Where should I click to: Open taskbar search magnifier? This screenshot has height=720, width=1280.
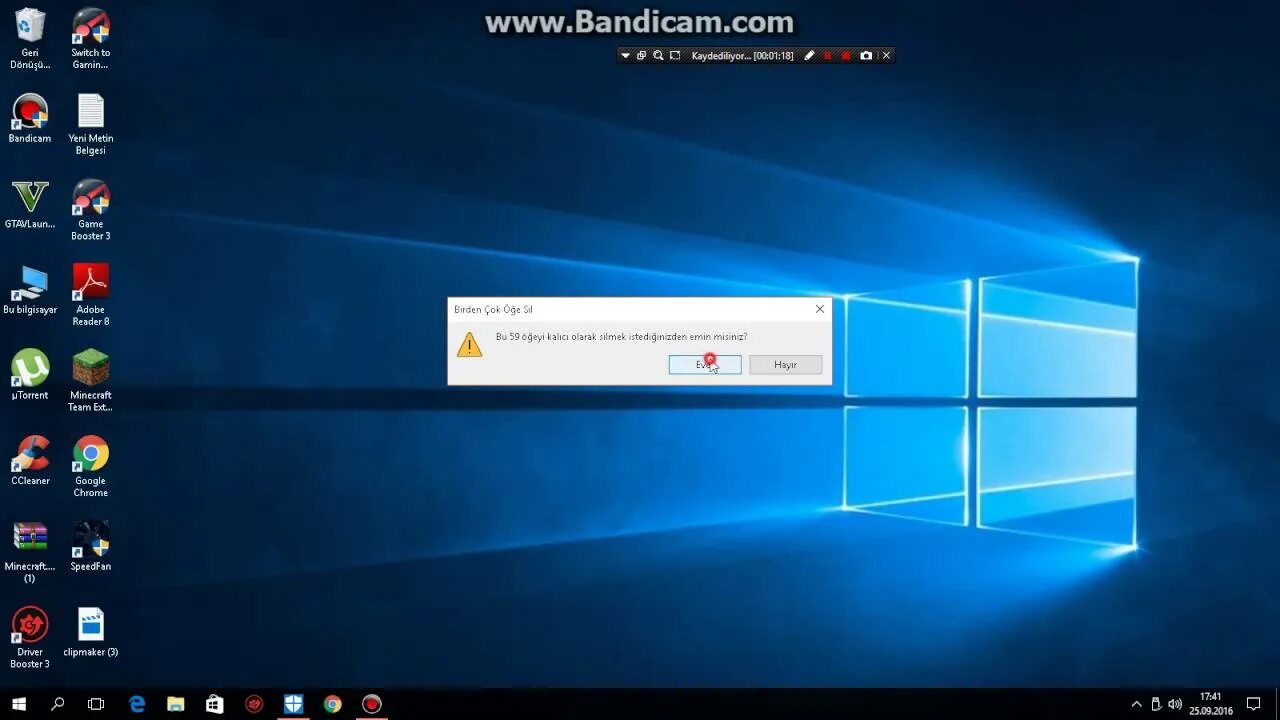click(58, 704)
